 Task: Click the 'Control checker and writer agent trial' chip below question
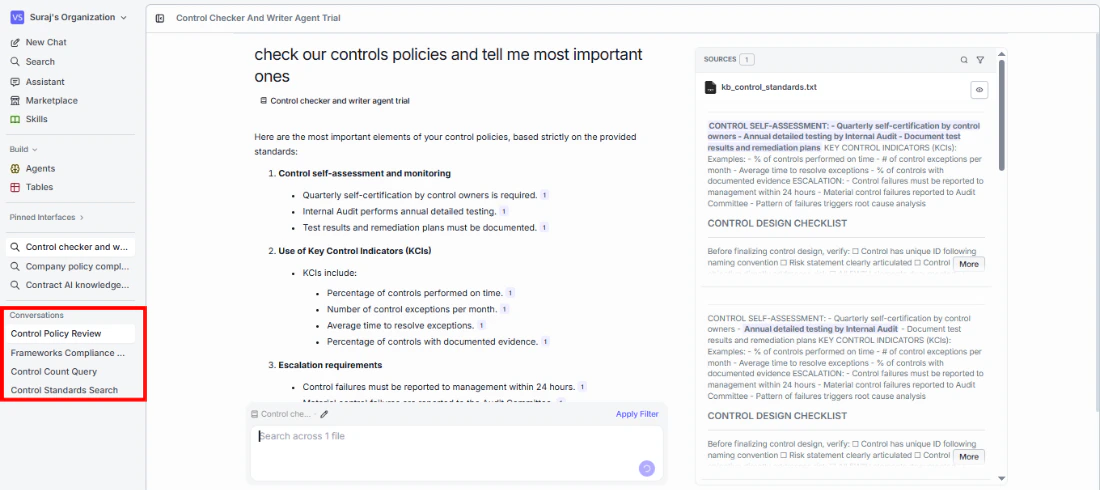click(335, 101)
